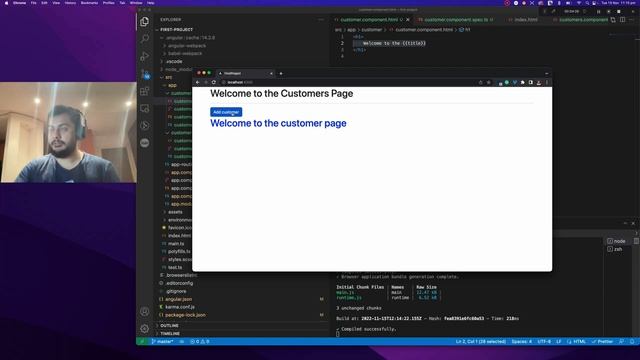Image resolution: width=640 pixels, height=360 pixels.
Task: Switch to customer.component.spec.ts editor tab
Action: click(456, 20)
